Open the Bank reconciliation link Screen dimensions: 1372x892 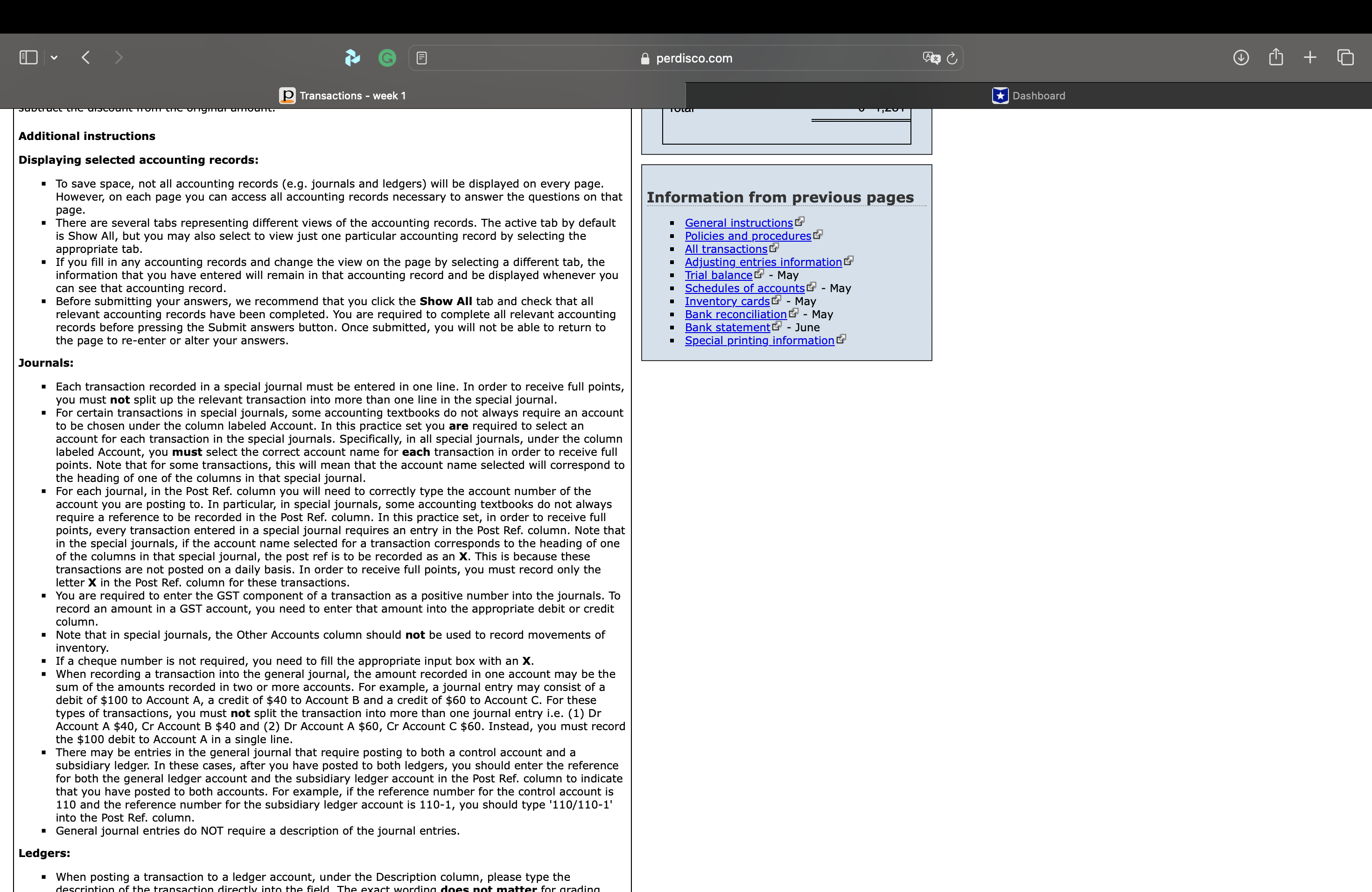[735, 314]
